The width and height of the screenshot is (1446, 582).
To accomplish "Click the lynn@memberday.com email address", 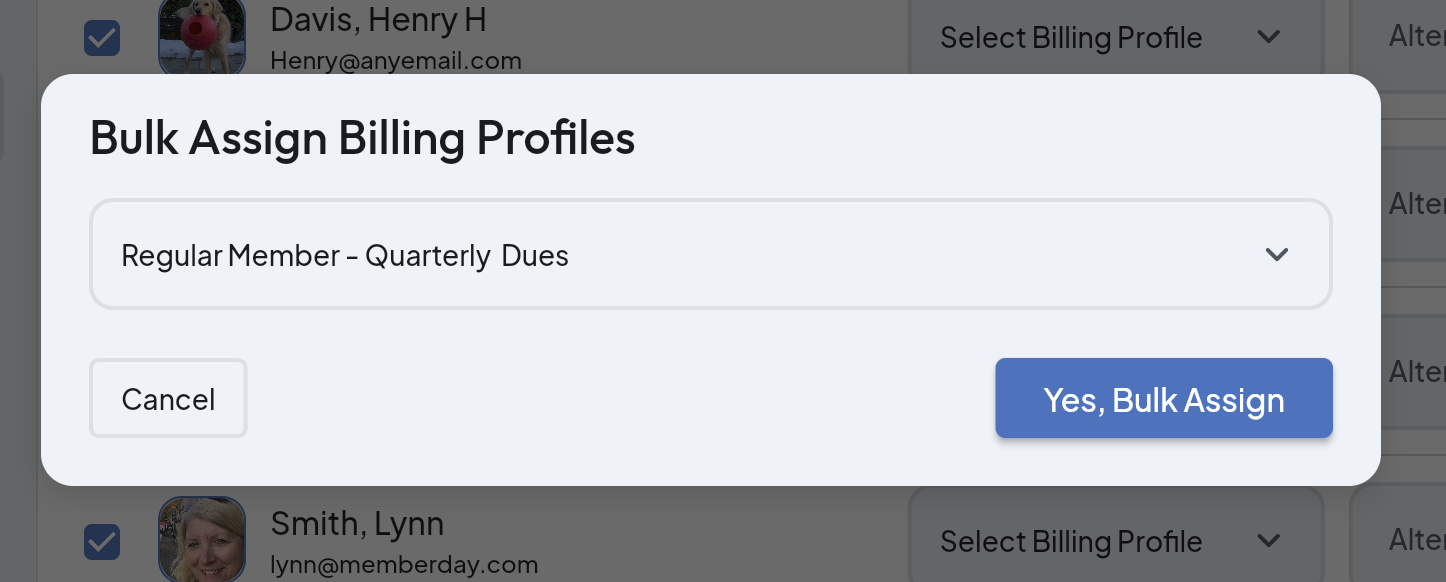I will click(x=404, y=565).
